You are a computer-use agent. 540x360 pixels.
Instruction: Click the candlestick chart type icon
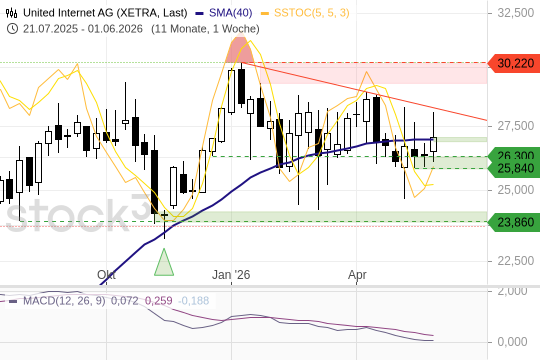tap(11, 13)
